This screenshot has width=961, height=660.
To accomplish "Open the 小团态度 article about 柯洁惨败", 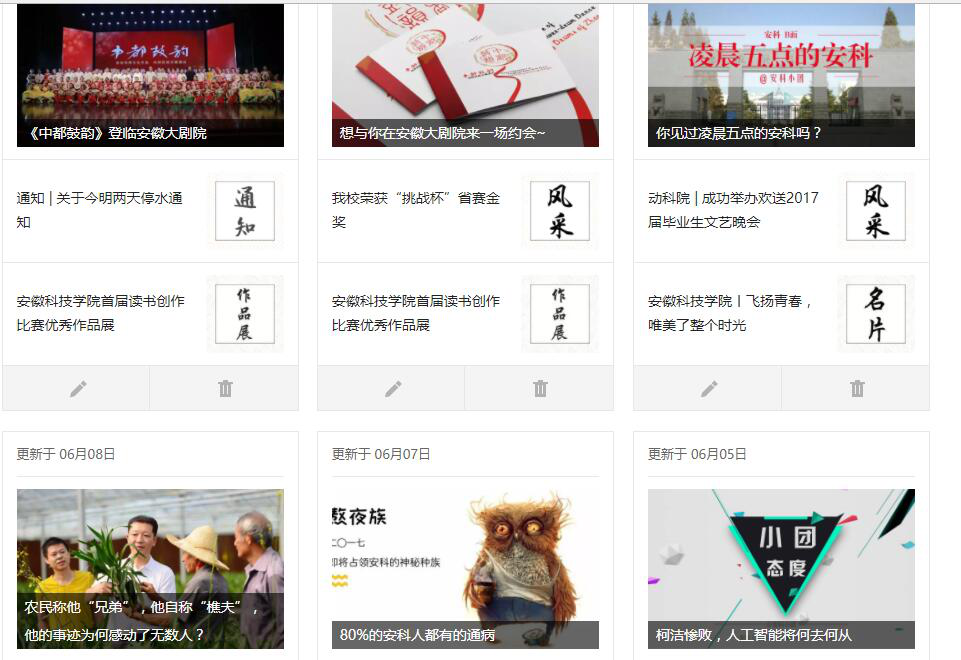I will pyautogui.click(x=781, y=568).
